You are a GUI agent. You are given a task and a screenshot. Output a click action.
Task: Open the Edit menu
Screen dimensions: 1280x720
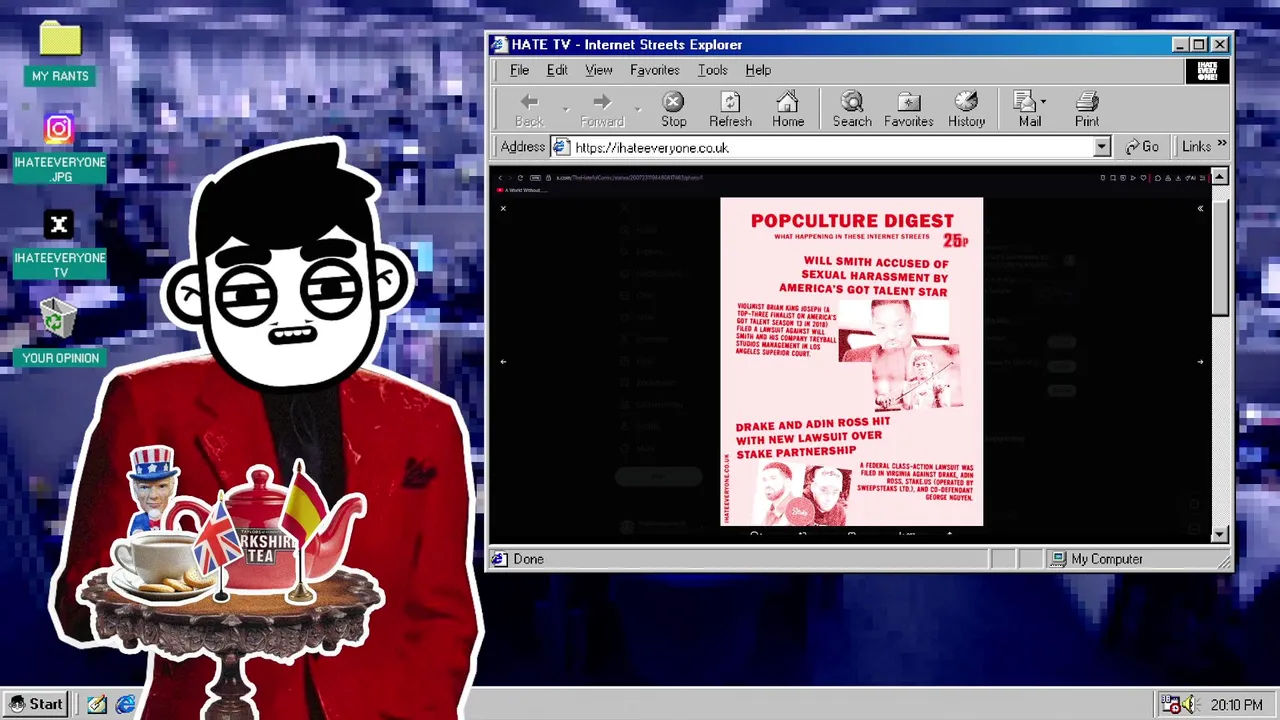[x=557, y=70]
